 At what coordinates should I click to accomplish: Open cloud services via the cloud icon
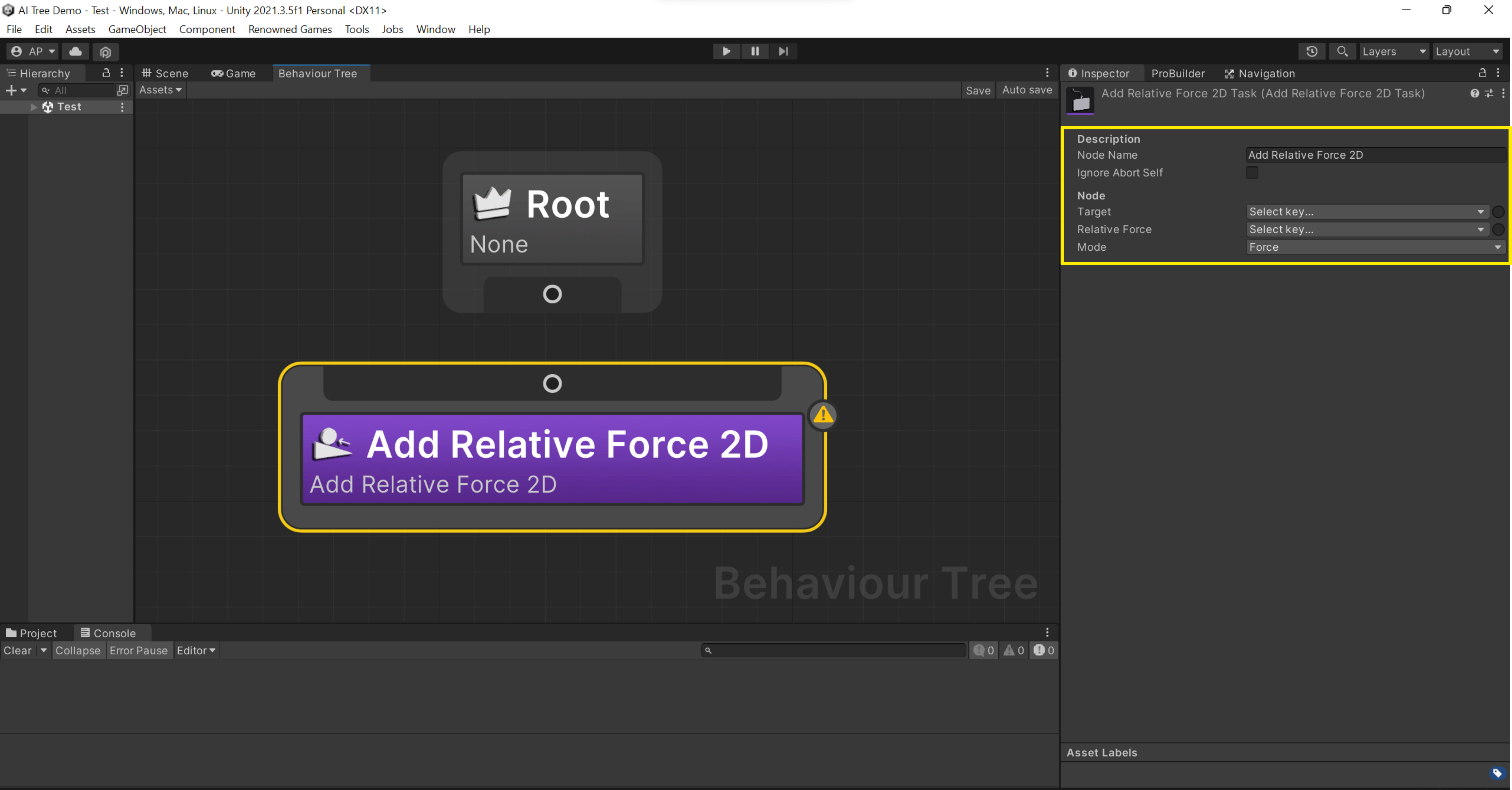tap(75, 51)
